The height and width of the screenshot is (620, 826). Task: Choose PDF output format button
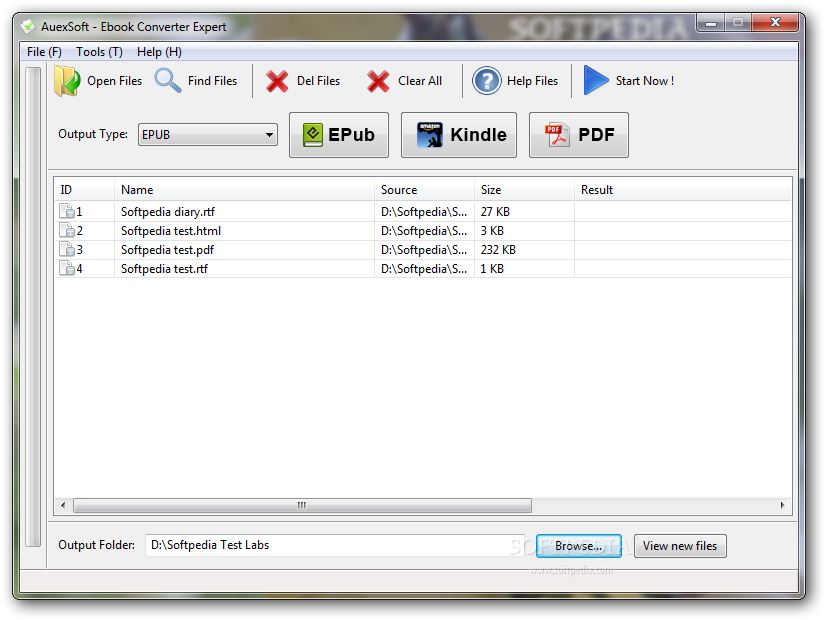pos(579,135)
